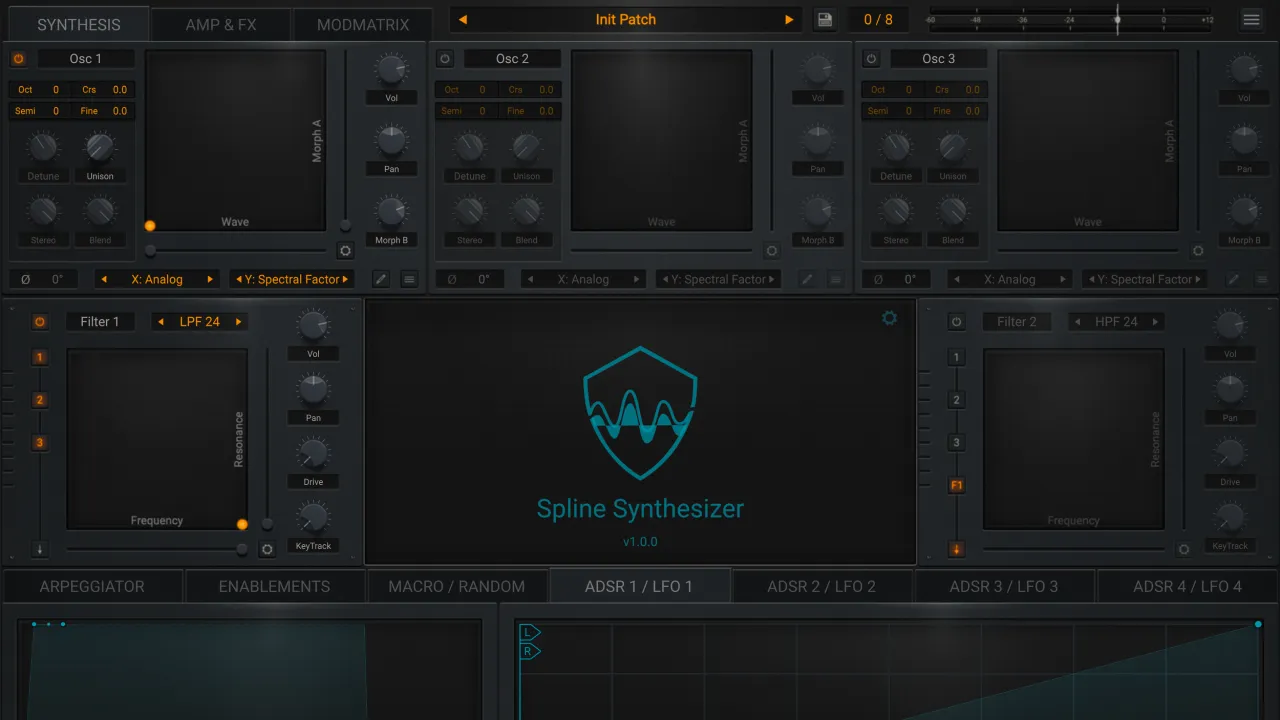The width and height of the screenshot is (1280, 720).
Task: Open Filter 1 pad settings gear
Action: (267, 549)
